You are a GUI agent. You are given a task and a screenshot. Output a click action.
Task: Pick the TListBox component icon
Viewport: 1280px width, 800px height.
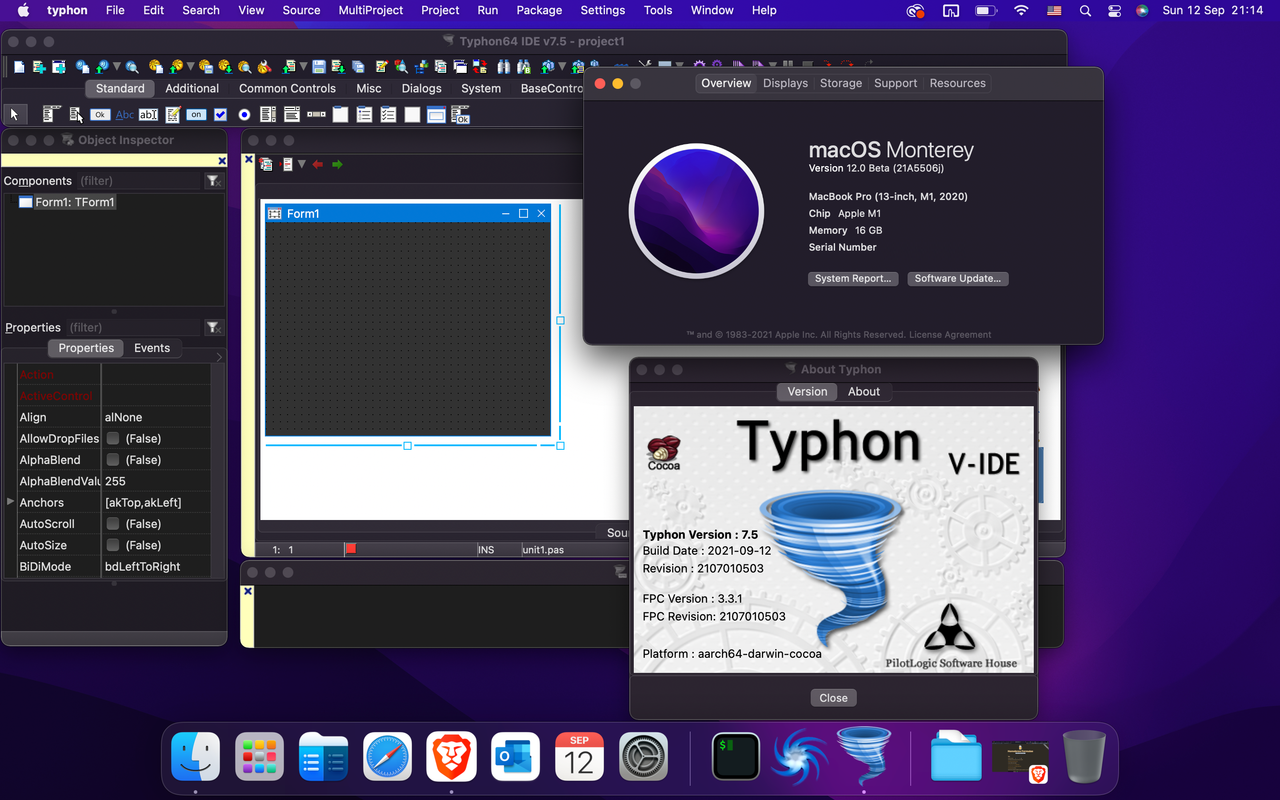268,115
